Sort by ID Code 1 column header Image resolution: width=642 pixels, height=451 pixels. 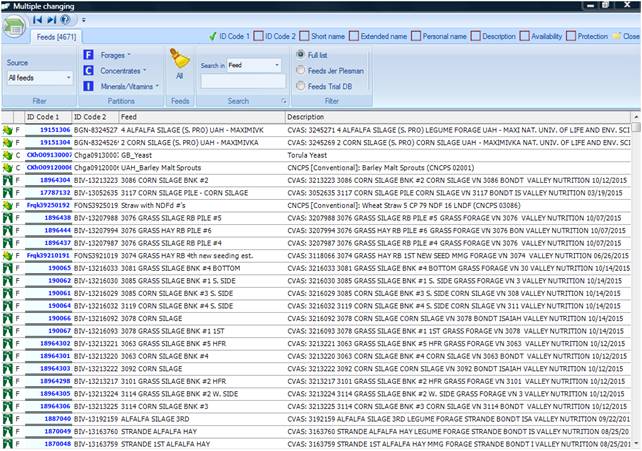tap(48, 117)
